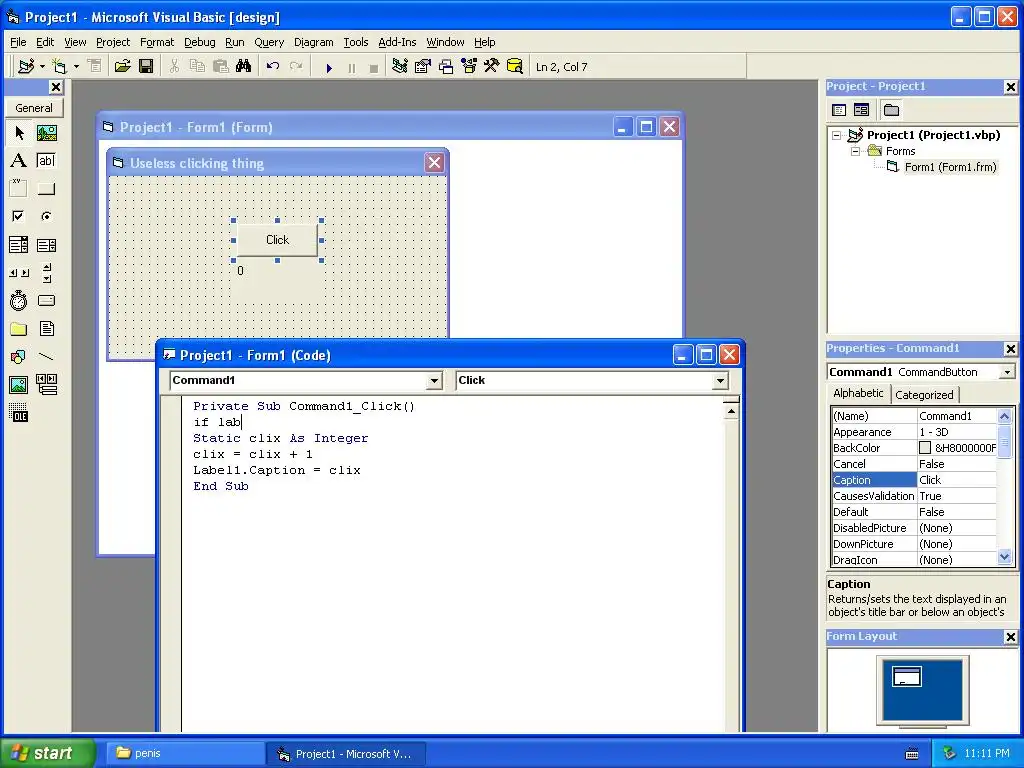This screenshot has width=1024, height=768.
Task: Click View Code icon in Project panel
Action: click(839, 110)
